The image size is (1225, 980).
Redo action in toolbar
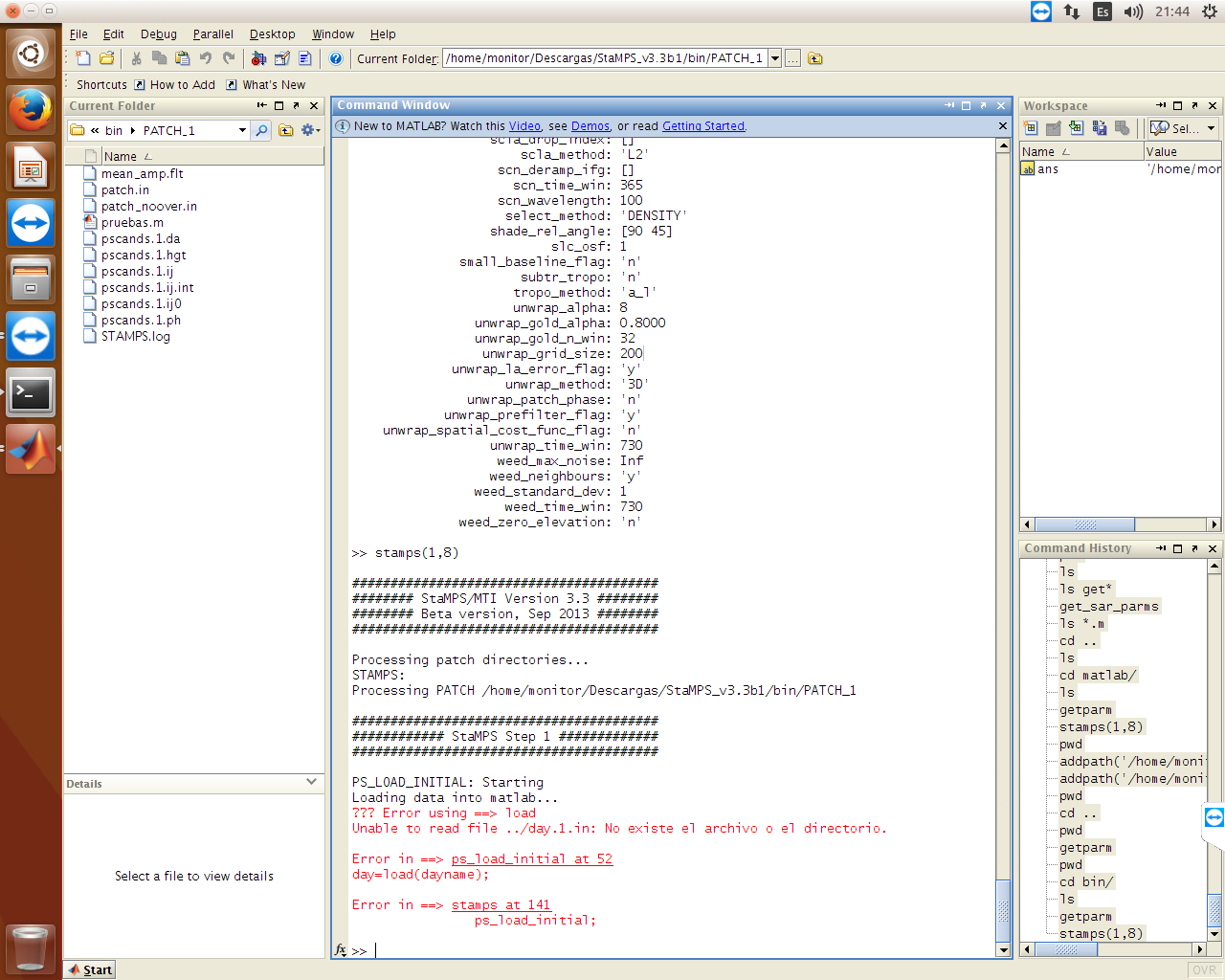pyautogui.click(x=229, y=58)
